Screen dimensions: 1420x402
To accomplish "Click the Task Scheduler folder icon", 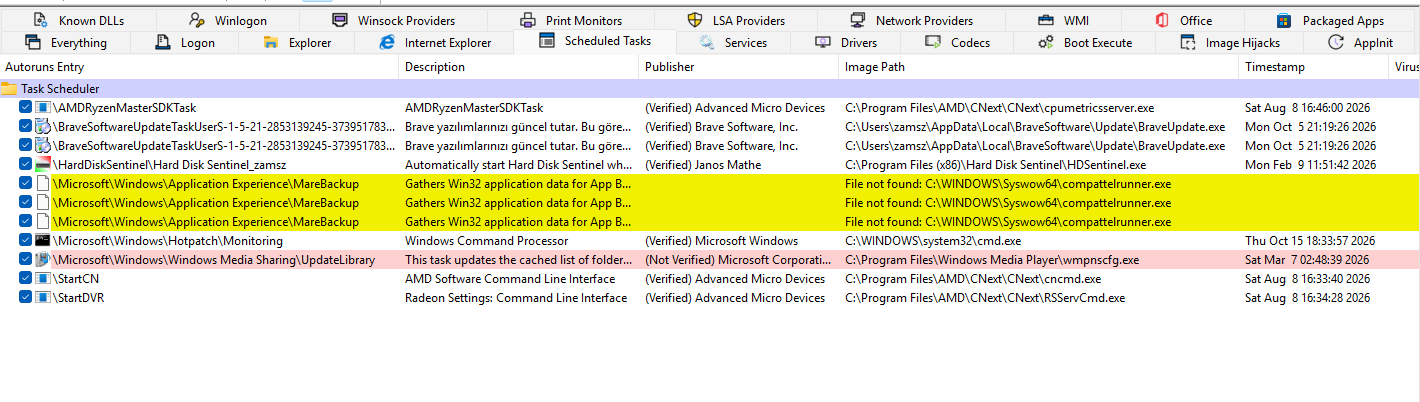I will [9, 89].
